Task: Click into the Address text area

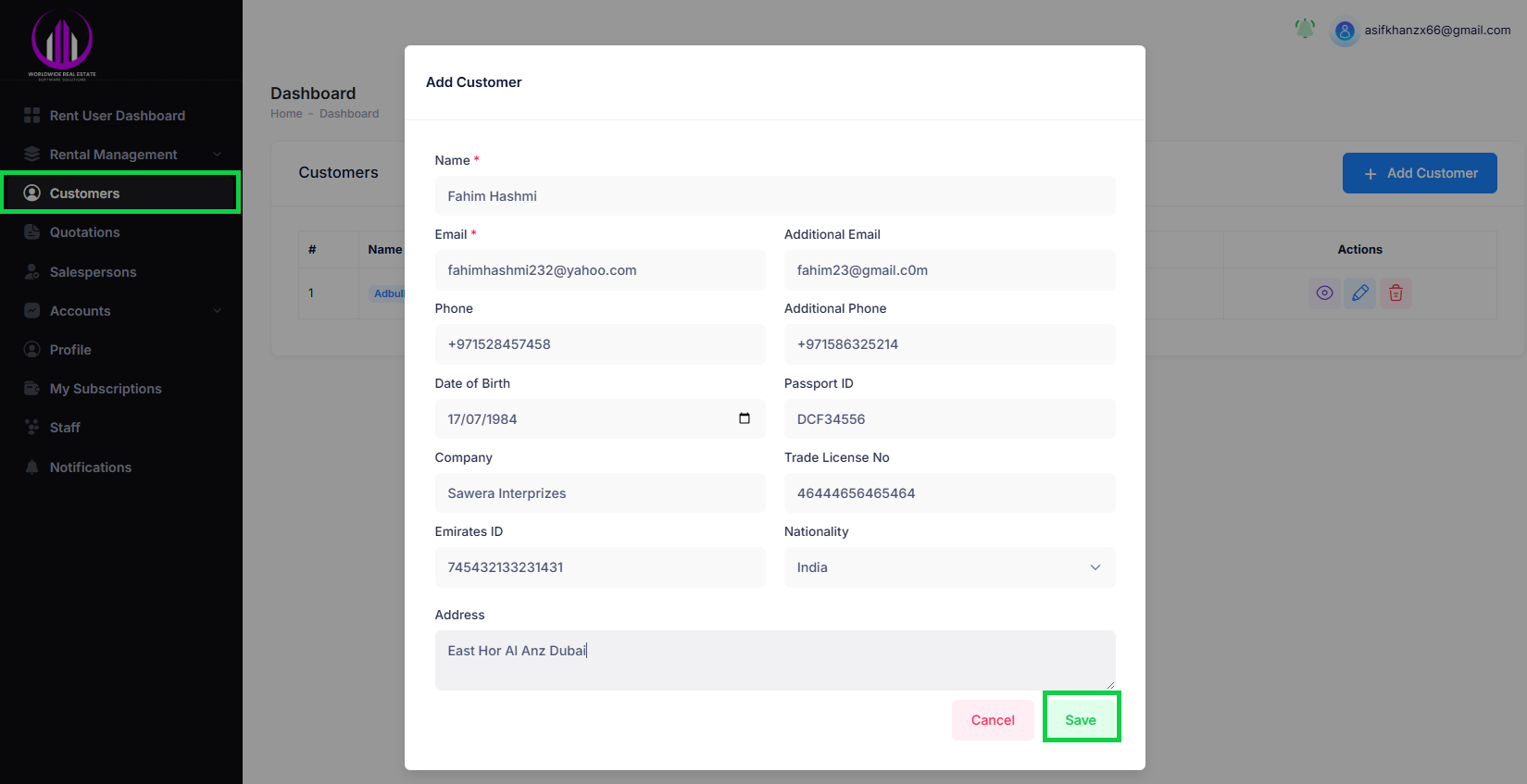Action: click(774, 660)
